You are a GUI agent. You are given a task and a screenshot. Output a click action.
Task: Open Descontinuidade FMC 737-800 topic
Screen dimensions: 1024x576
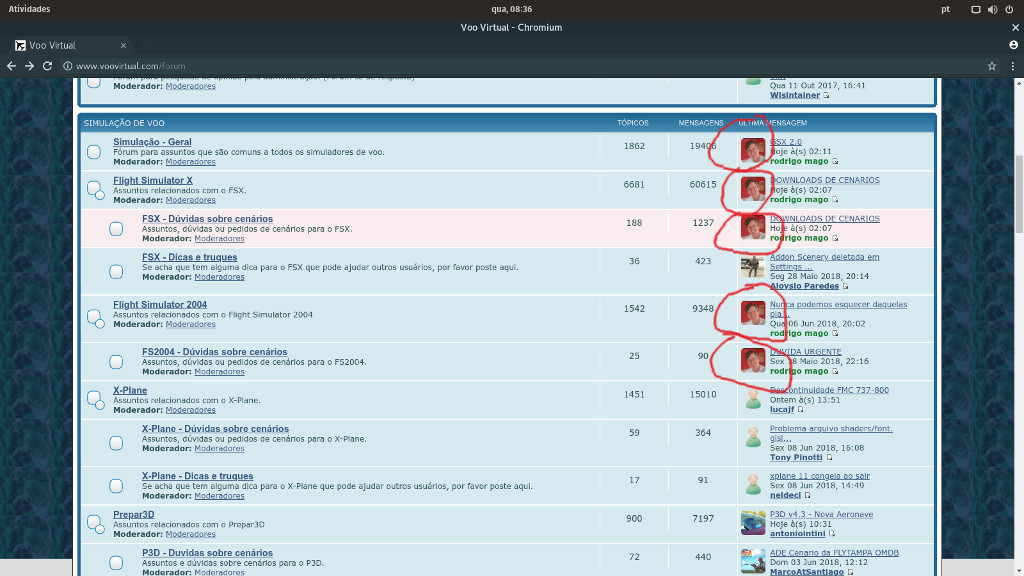(829, 390)
